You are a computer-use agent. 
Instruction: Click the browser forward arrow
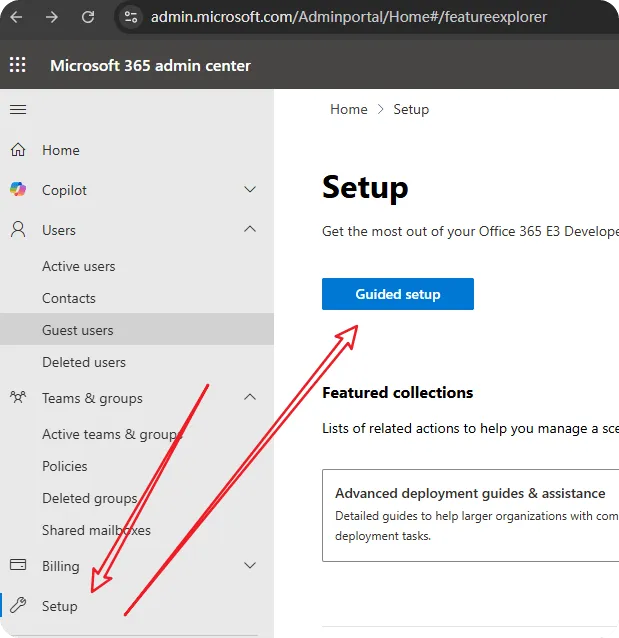(52, 17)
